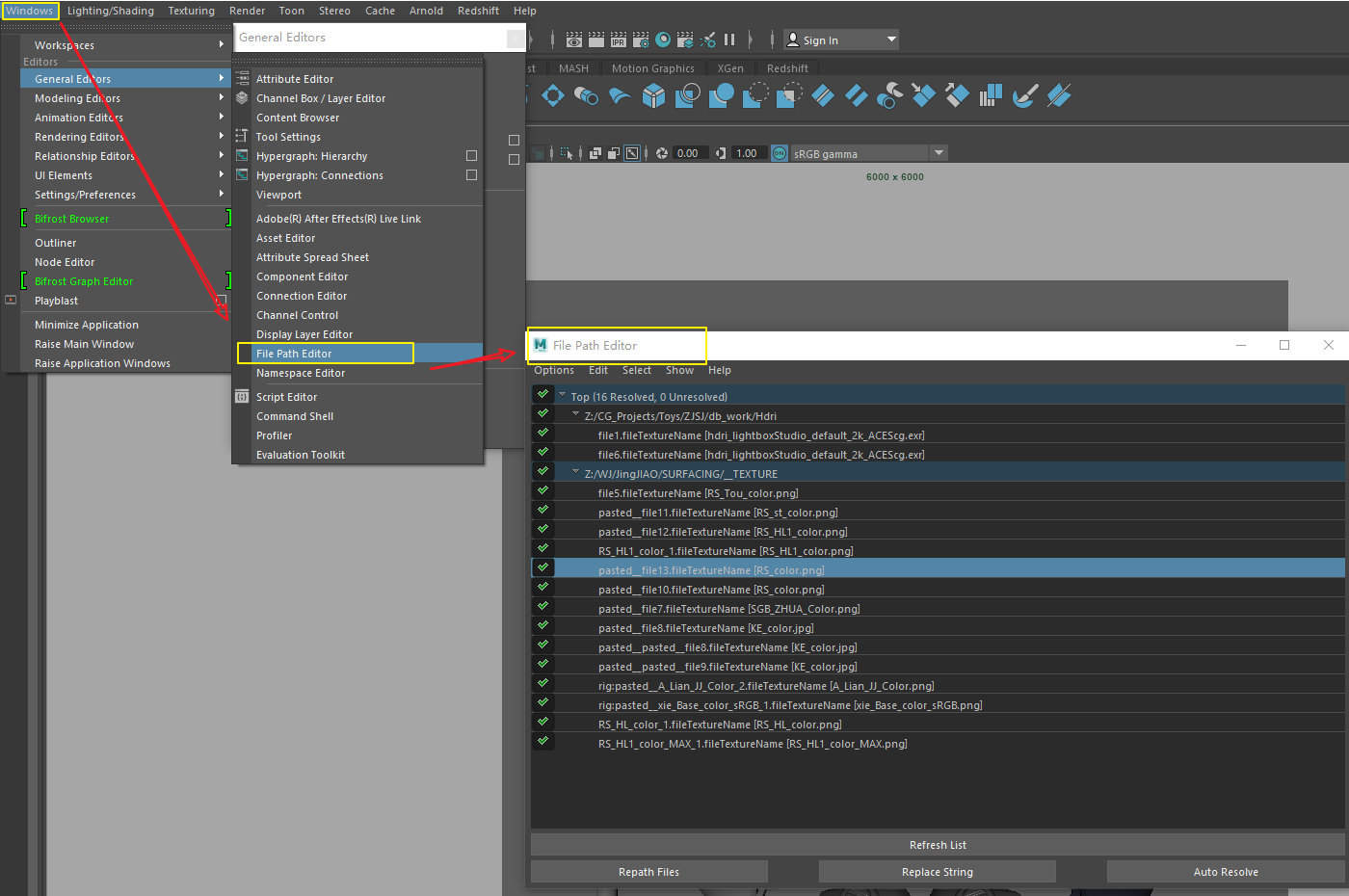Viewport: 1349px width, 896px height.
Task: Collapse the Z:/CG_Projects/Toys/ZJSJ/db_work/Hdri folder
Action: (576, 415)
